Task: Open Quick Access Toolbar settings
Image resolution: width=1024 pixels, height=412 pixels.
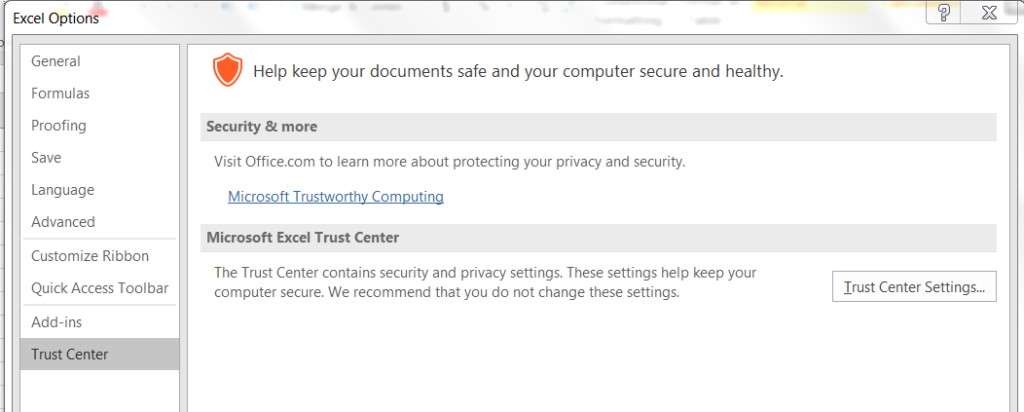Action: [99, 288]
